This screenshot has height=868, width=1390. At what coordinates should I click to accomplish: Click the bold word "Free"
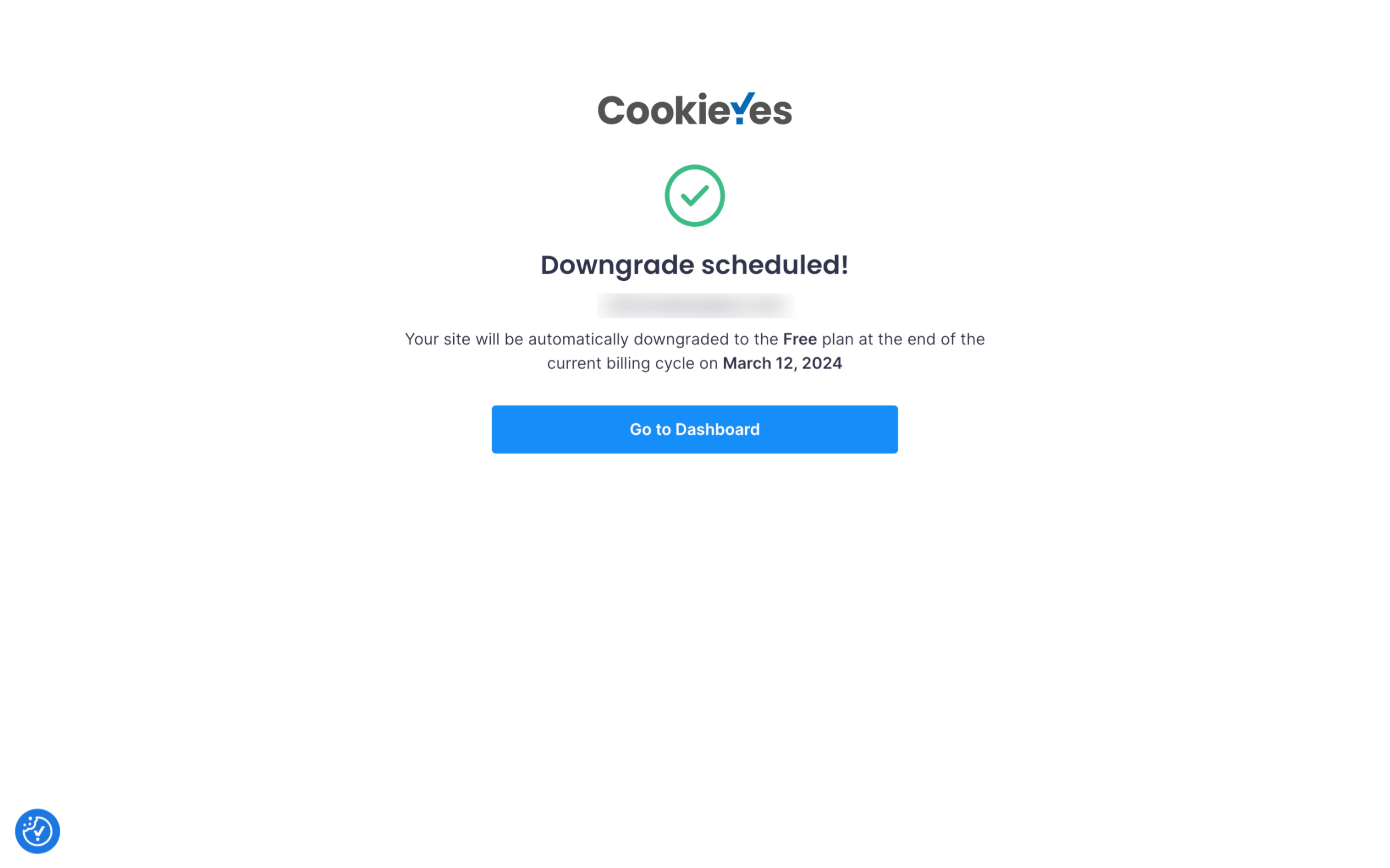point(799,339)
